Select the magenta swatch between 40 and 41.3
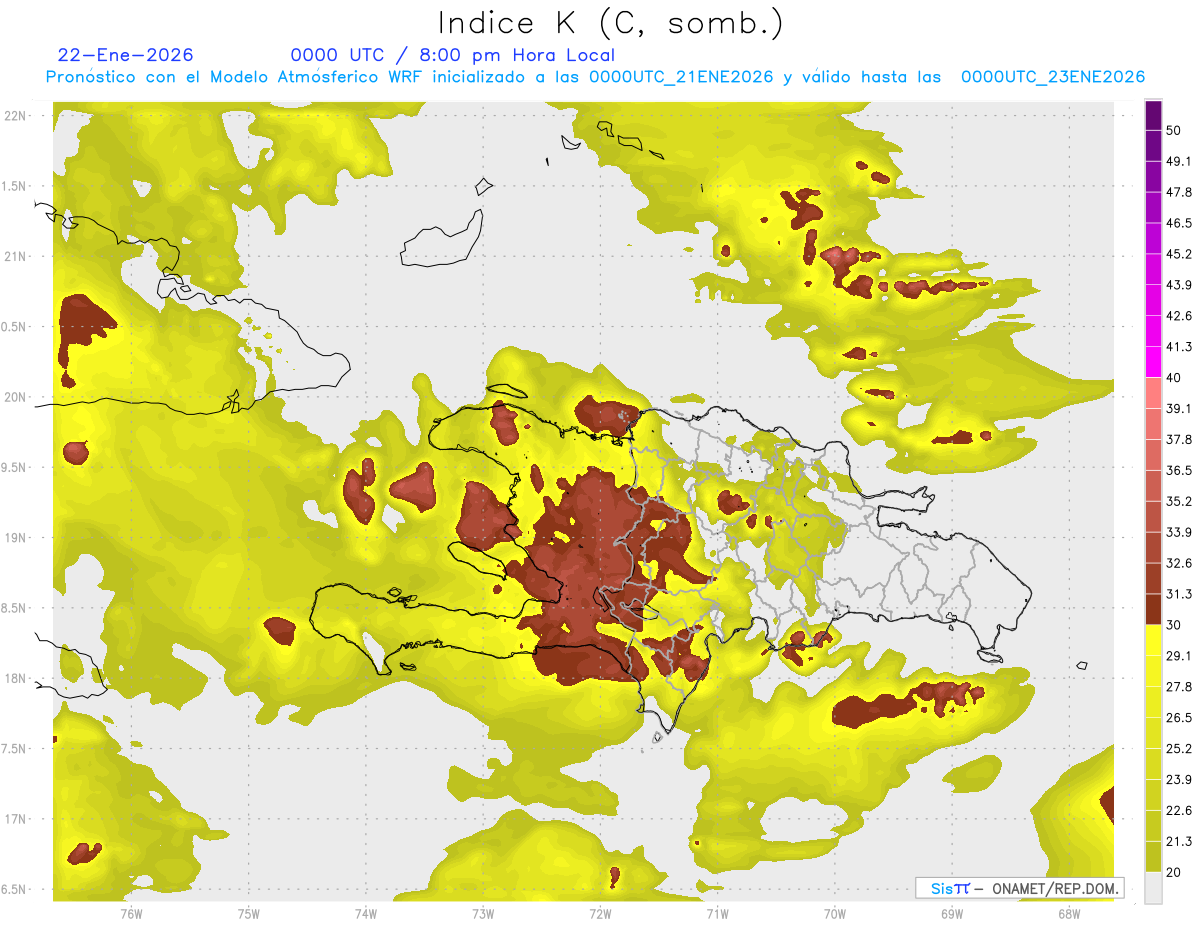This screenshot has width=1200, height=927. 1153,362
